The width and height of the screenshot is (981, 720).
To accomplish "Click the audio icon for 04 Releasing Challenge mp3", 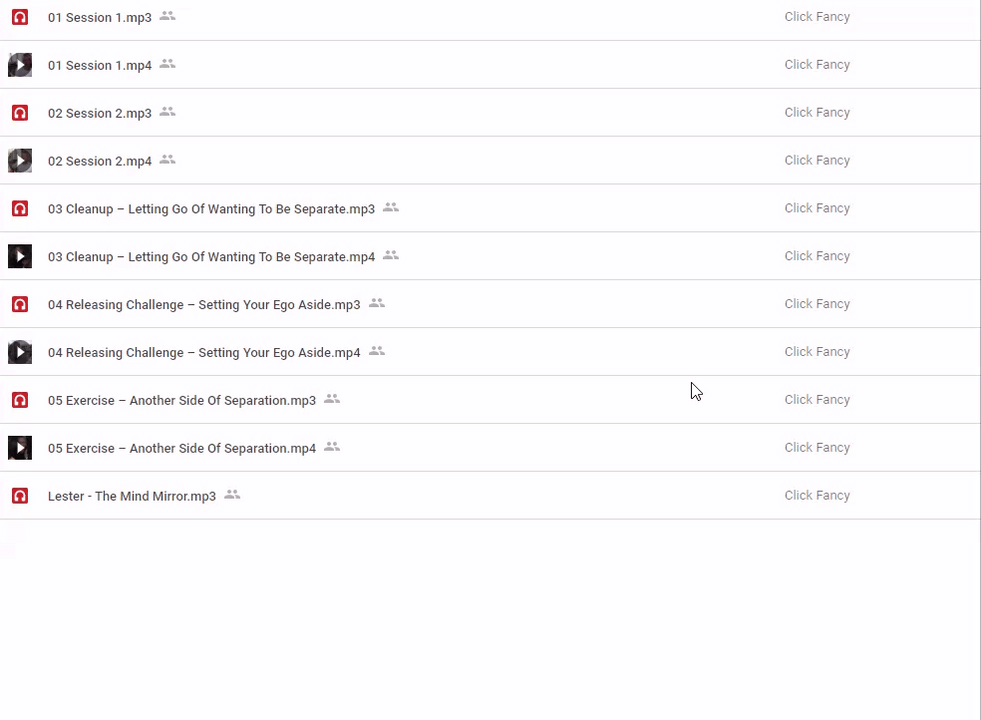I will point(20,305).
